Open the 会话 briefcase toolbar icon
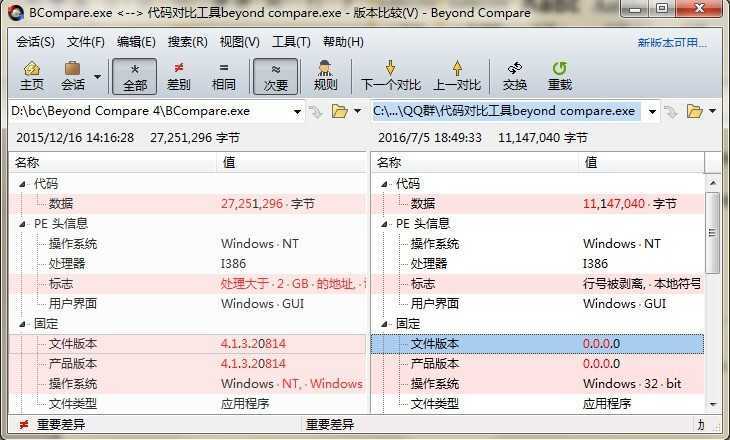This screenshot has width=730, height=440. tap(73, 76)
